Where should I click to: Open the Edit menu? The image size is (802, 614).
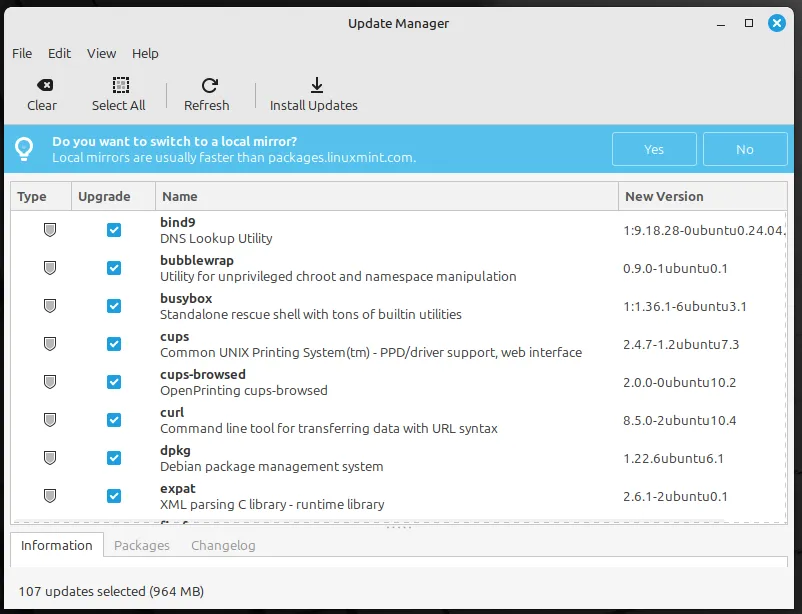click(59, 53)
